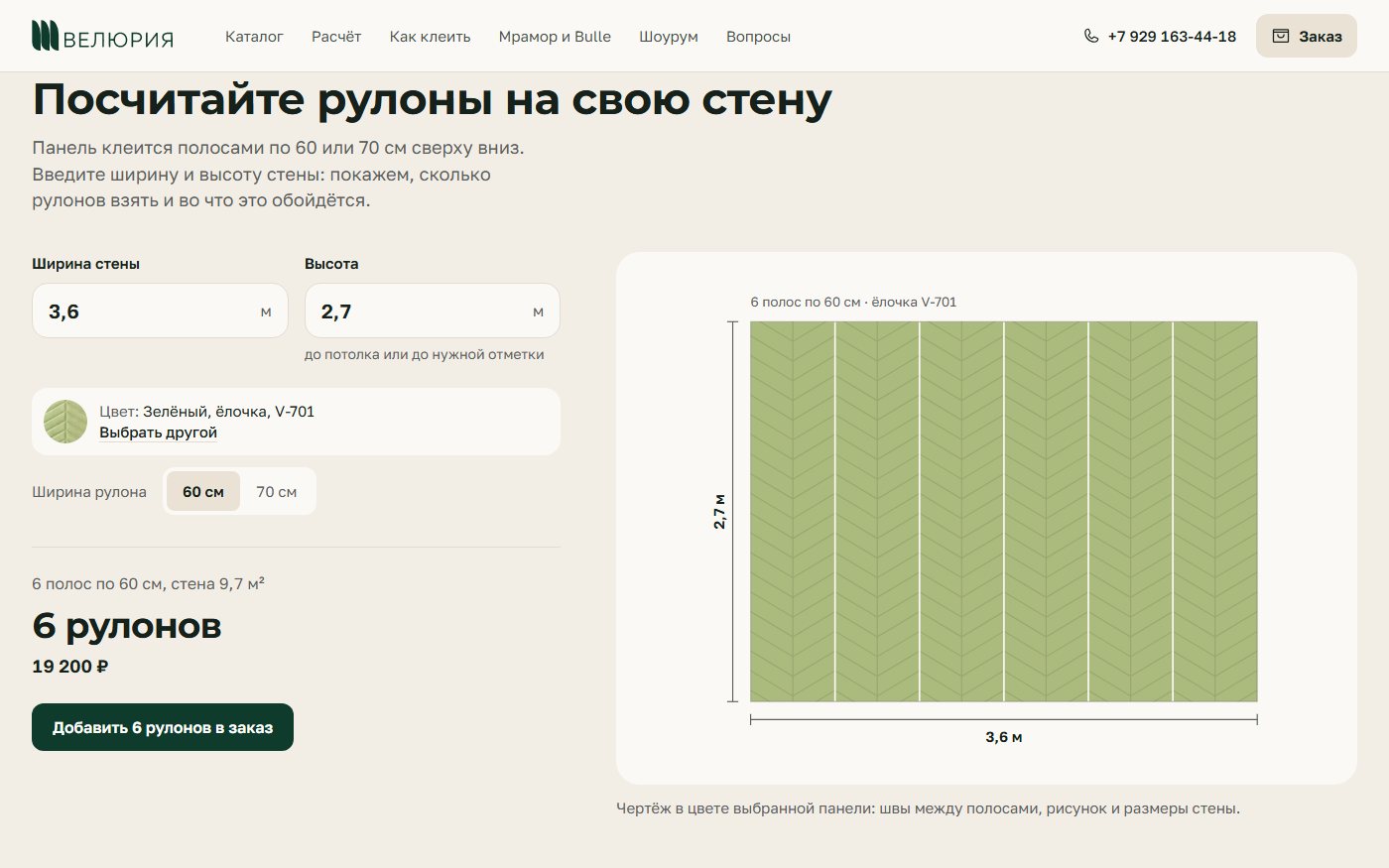
Task: Click the hint до потолка или до нужной отметки
Action: [x=424, y=354]
